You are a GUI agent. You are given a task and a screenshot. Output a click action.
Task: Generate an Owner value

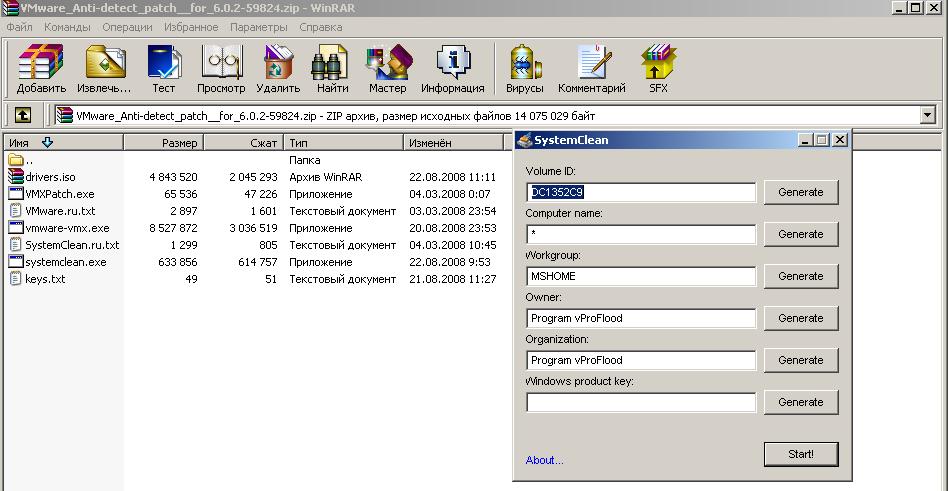tap(801, 318)
